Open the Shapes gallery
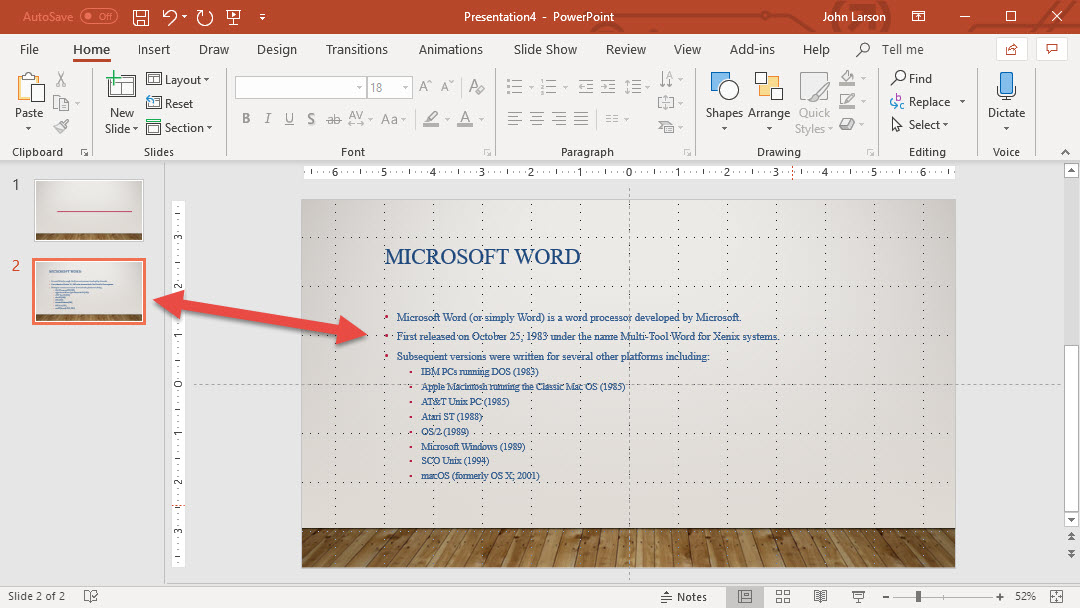This screenshot has width=1080, height=608. pos(723,101)
